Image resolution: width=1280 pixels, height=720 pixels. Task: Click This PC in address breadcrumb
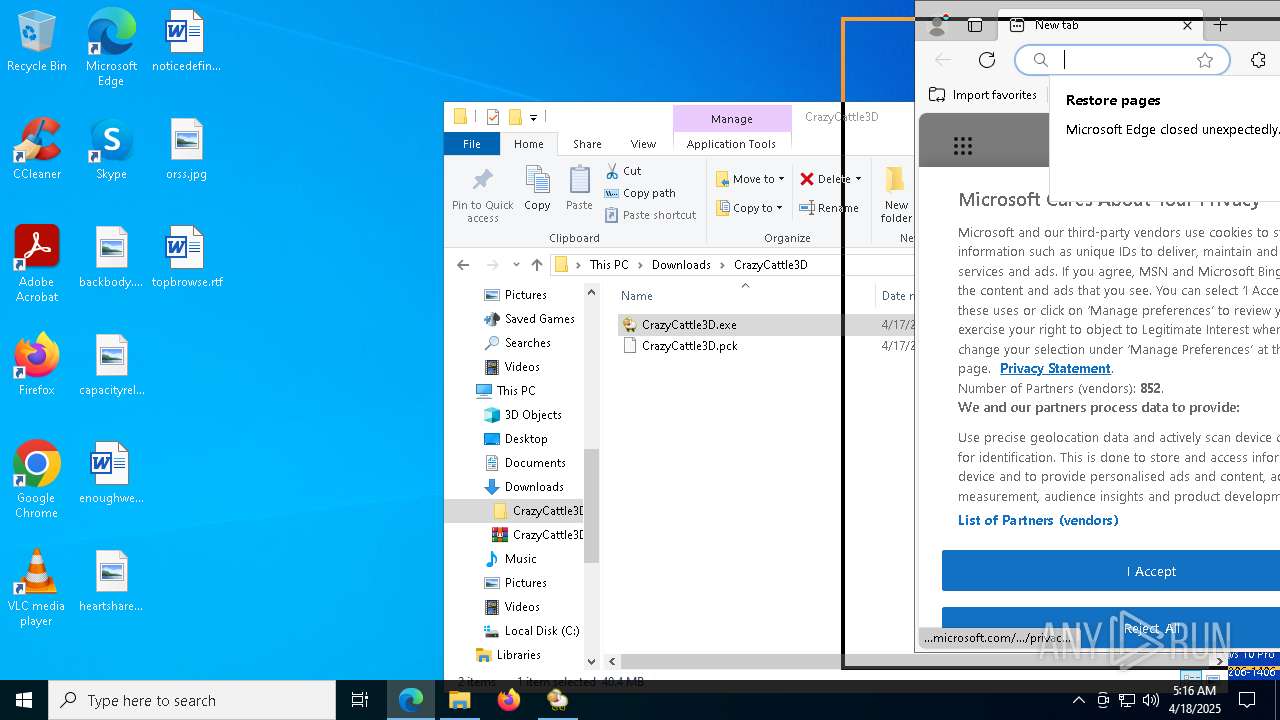coord(609,265)
